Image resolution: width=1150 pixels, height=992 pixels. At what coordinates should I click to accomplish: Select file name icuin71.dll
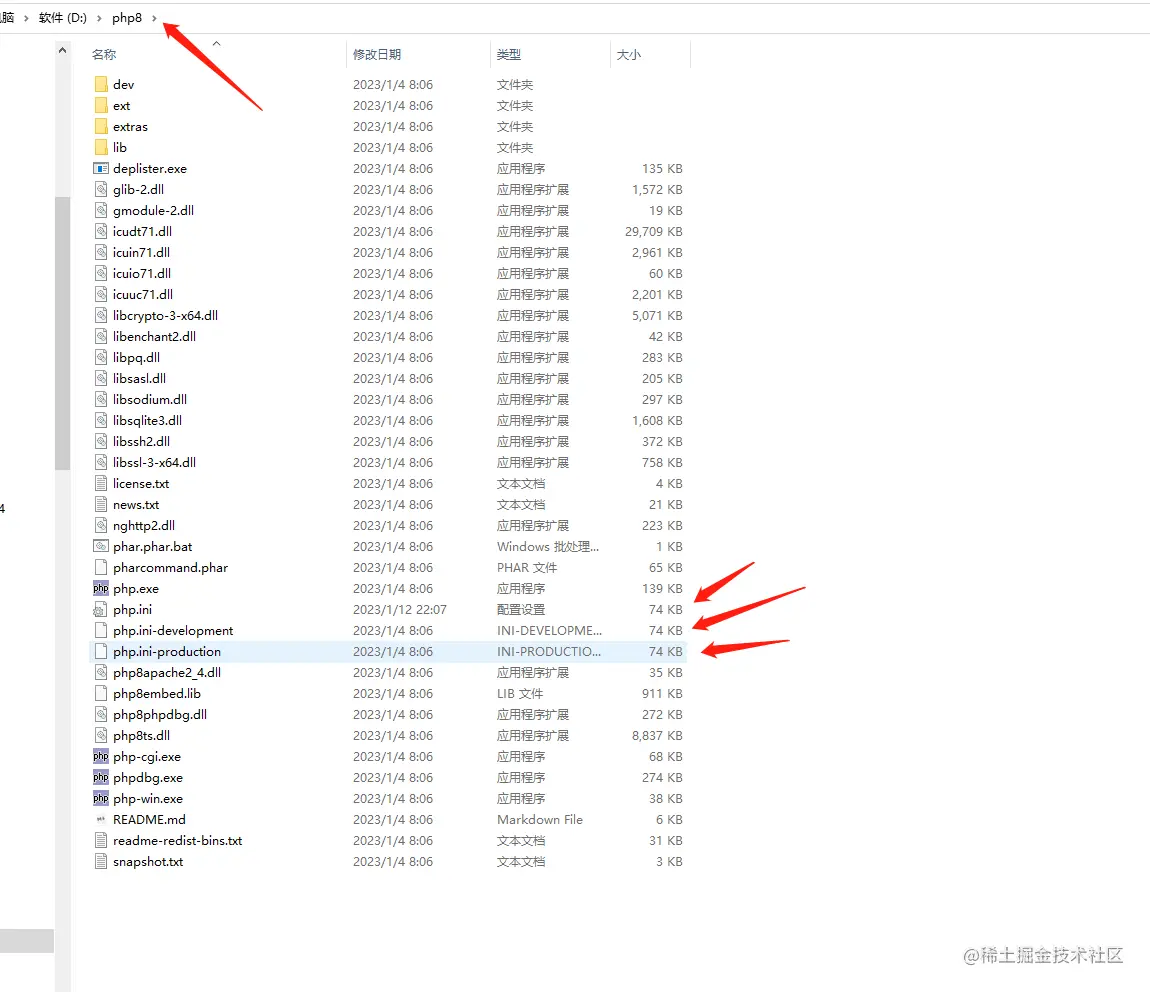[142, 252]
